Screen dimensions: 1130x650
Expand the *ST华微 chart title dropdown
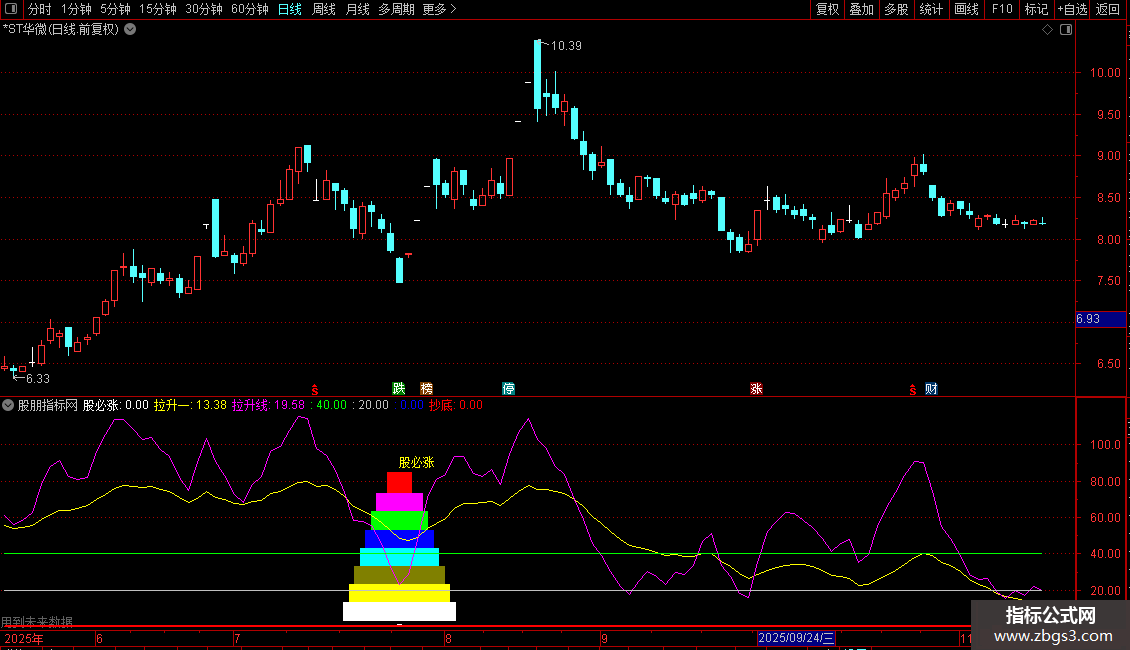130,30
